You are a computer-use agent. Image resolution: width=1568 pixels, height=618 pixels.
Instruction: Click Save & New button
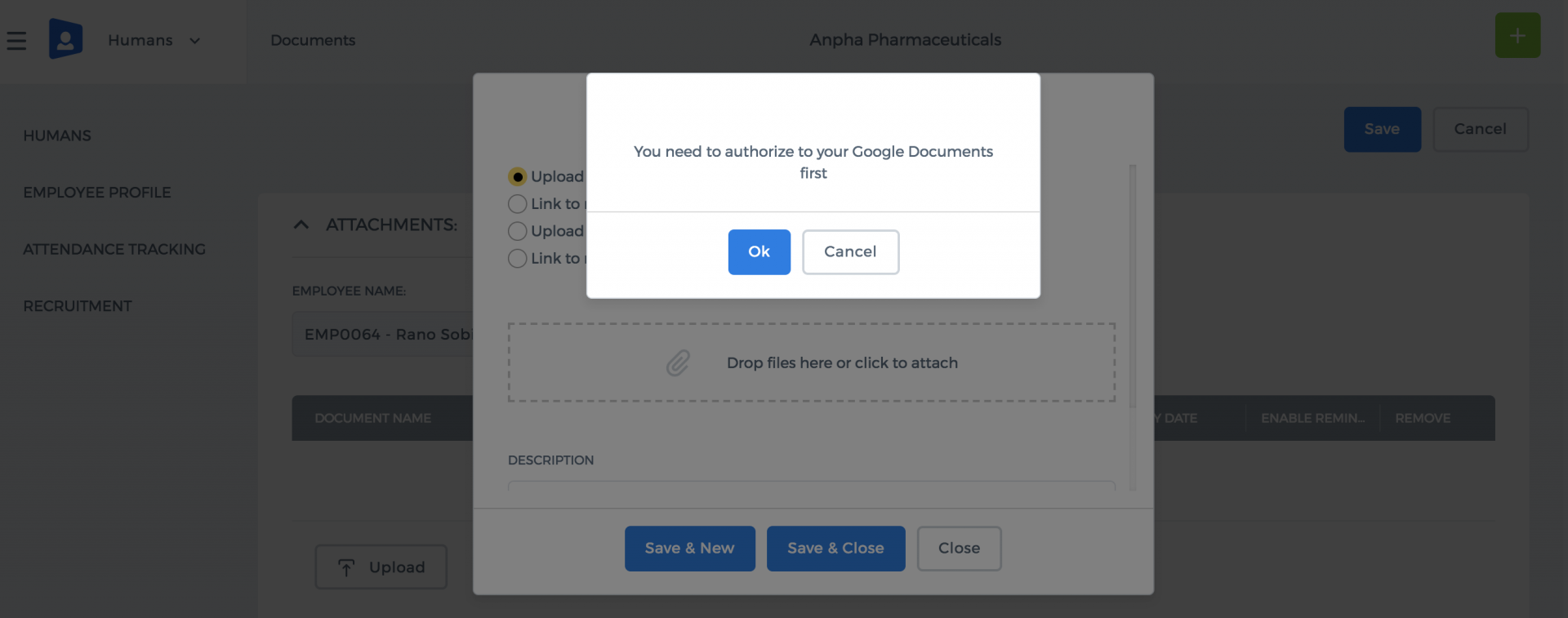(689, 549)
